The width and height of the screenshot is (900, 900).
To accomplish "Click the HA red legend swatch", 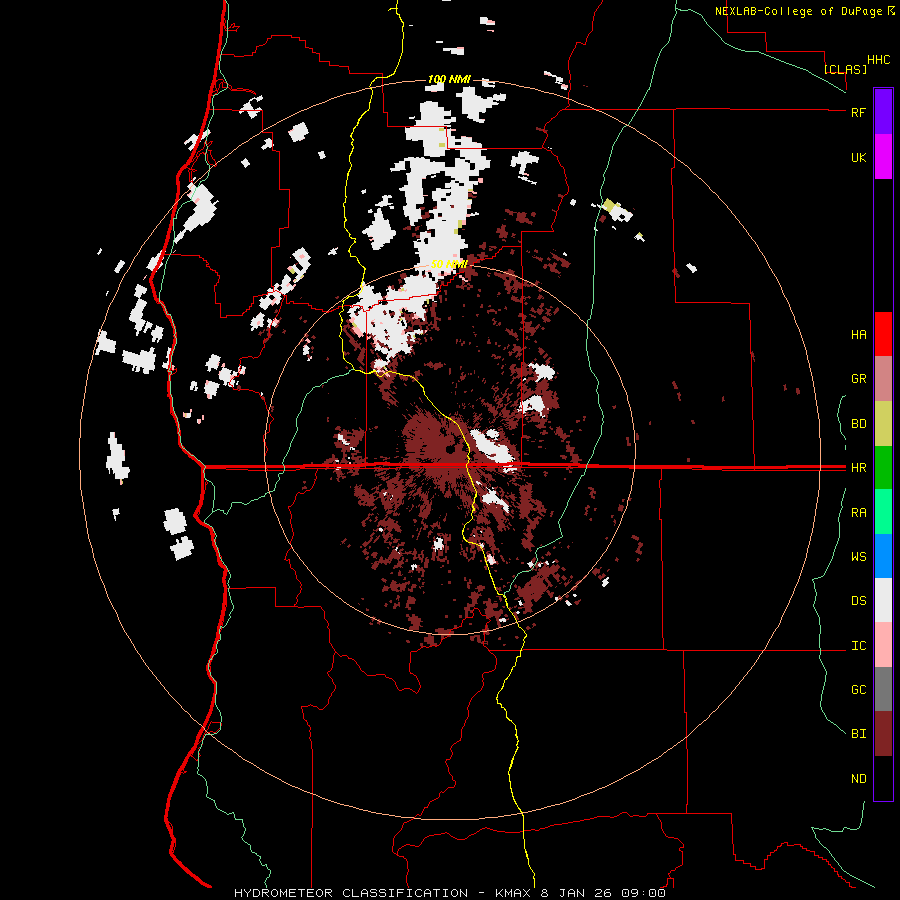I will click(883, 334).
